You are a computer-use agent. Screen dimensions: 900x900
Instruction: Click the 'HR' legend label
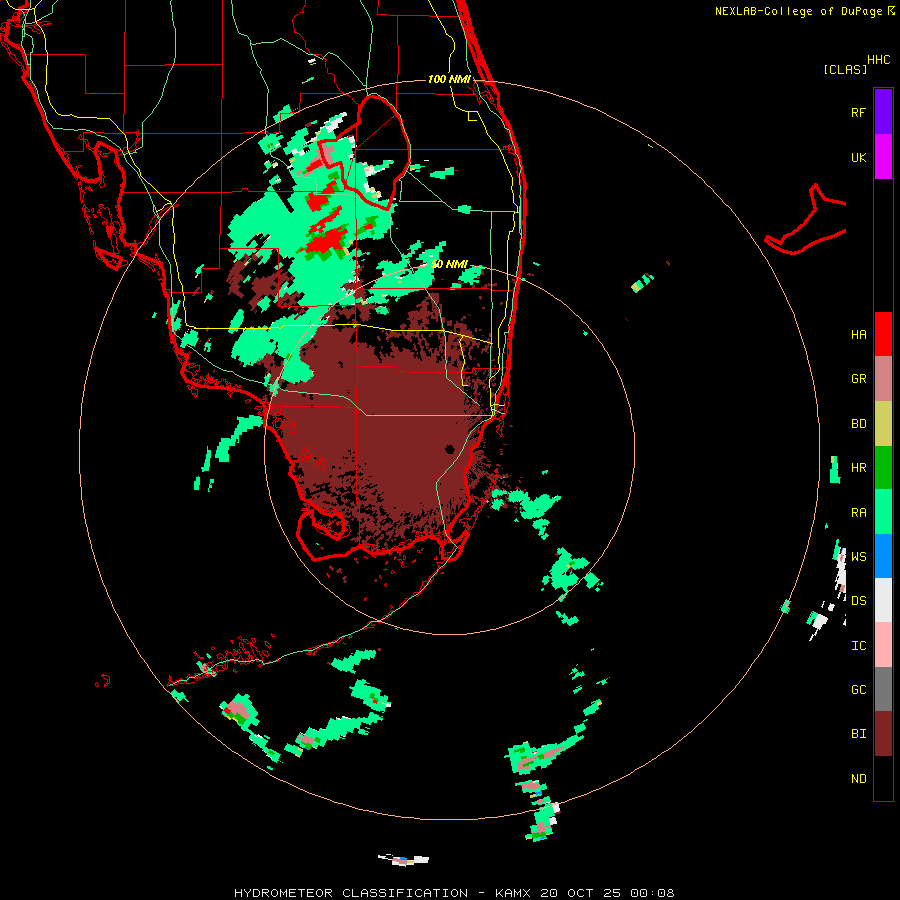click(858, 467)
